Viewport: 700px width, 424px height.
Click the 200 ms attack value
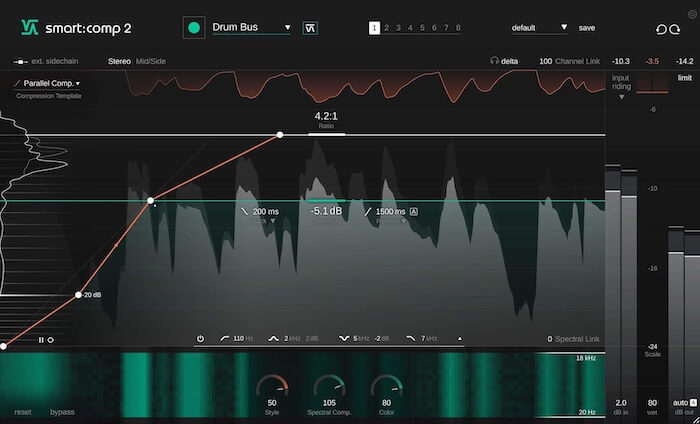point(266,212)
